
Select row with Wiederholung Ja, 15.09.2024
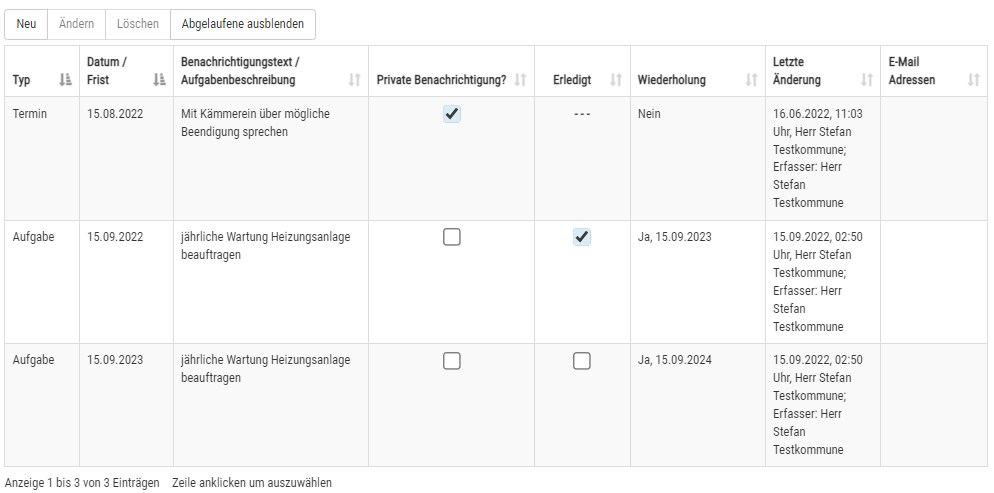496,406
